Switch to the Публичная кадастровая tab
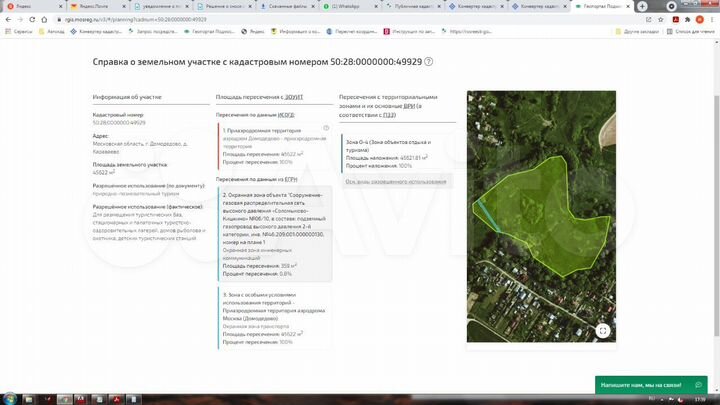The height and width of the screenshot is (405, 720). click(x=413, y=6)
